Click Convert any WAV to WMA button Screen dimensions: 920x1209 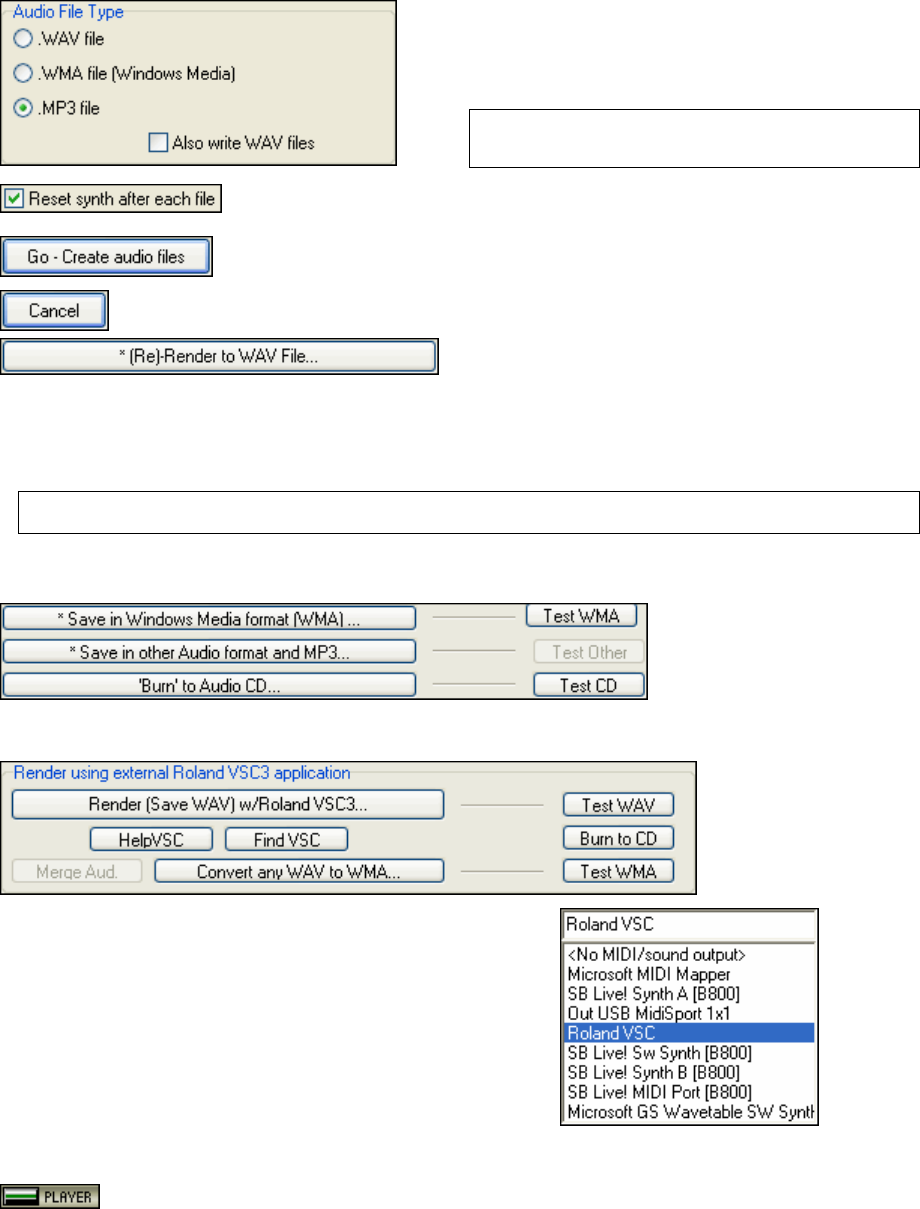pos(298,871)
